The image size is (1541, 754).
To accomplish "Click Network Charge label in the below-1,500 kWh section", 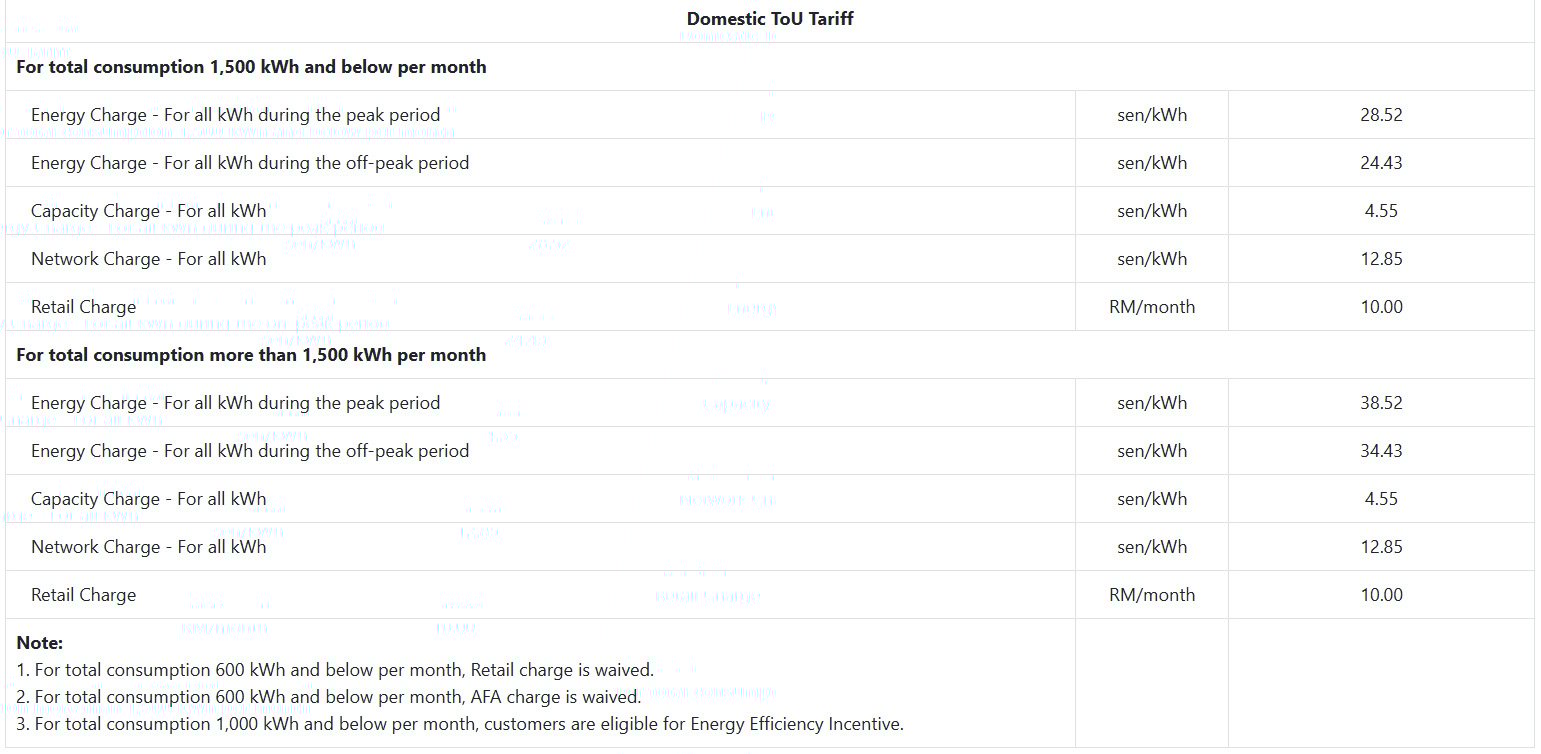I will (x=148, y=259).
